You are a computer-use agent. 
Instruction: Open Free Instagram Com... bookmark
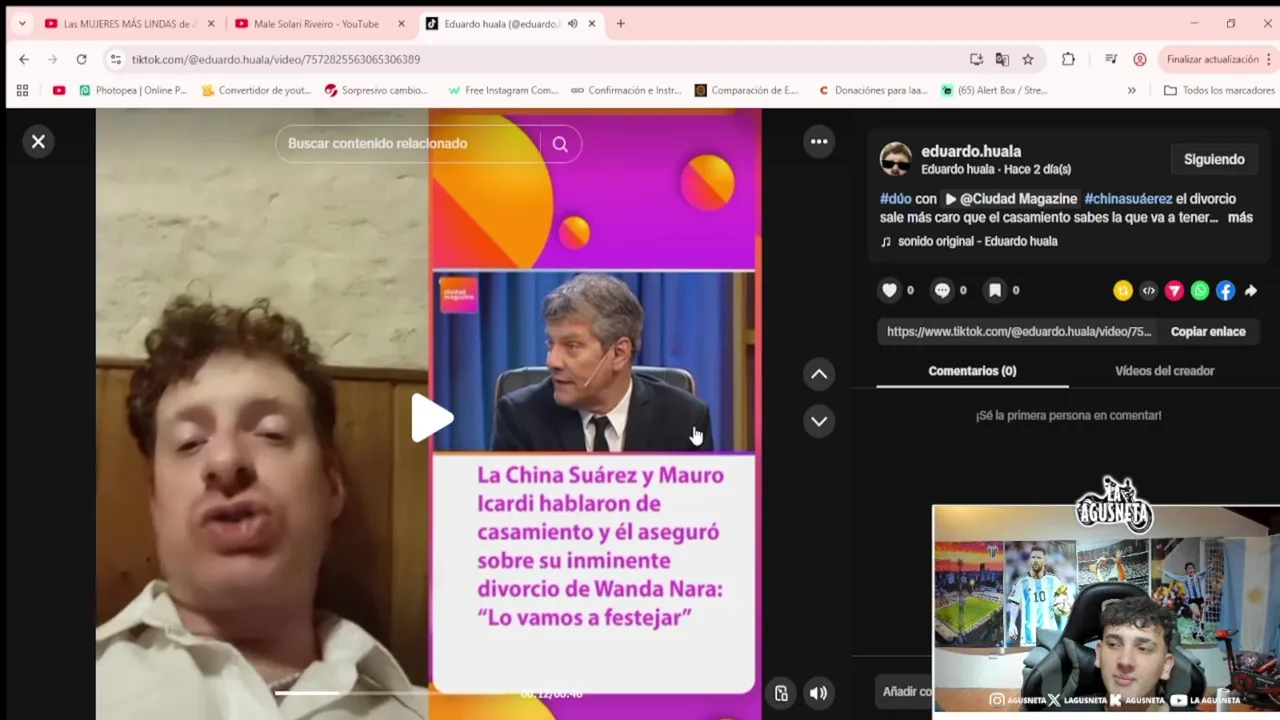[503, 90]
